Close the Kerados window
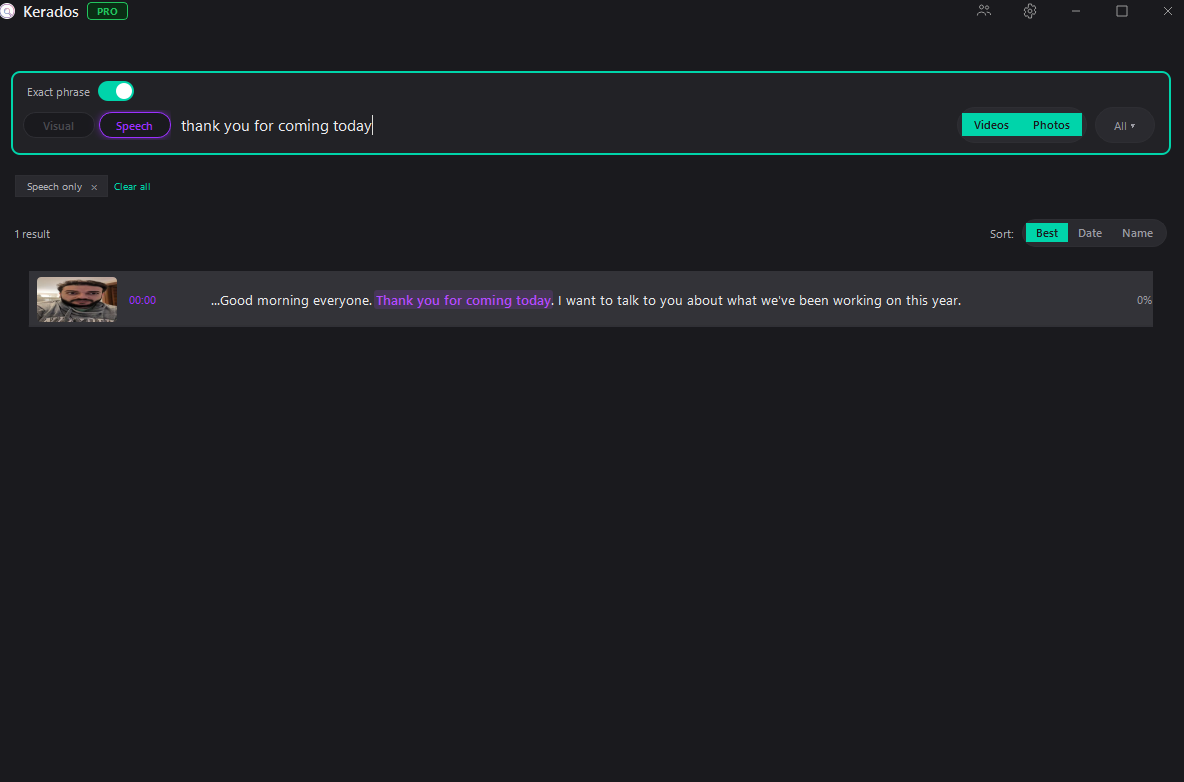The height and width of the screenshot is (782, 1184). click(1167, 11)
